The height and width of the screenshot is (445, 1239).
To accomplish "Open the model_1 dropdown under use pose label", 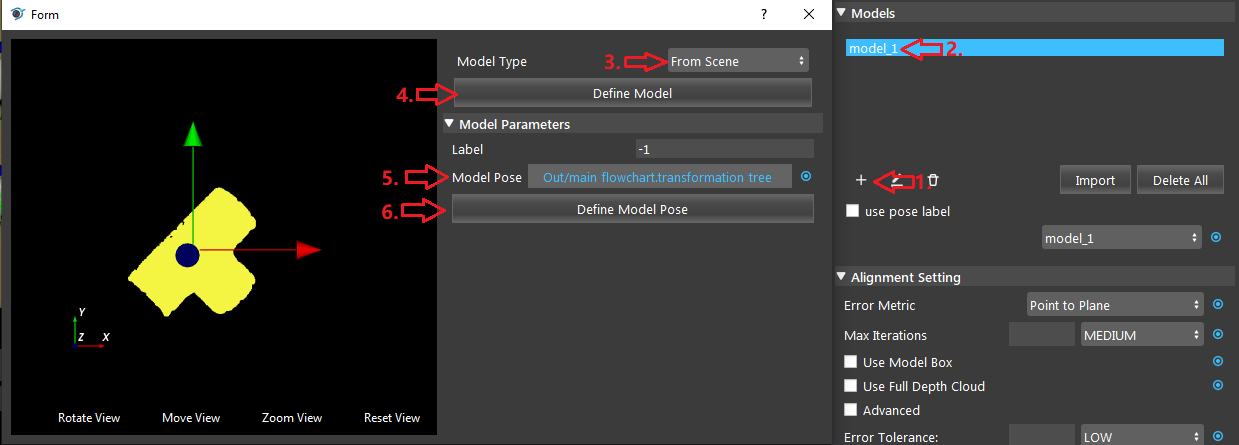I will [x=1121, y=238].
